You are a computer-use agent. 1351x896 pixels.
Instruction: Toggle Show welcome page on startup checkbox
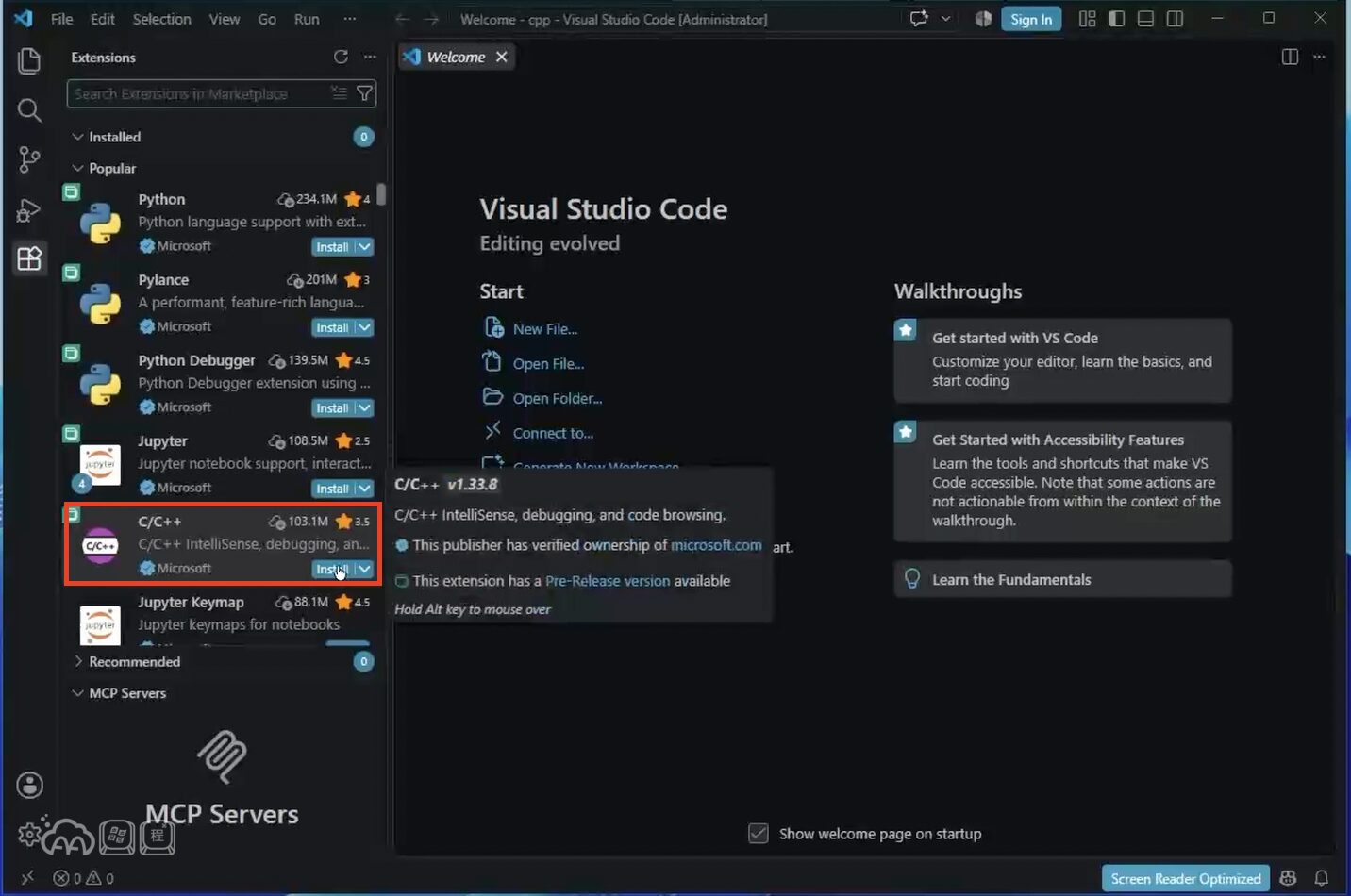(x=758, y=833)
